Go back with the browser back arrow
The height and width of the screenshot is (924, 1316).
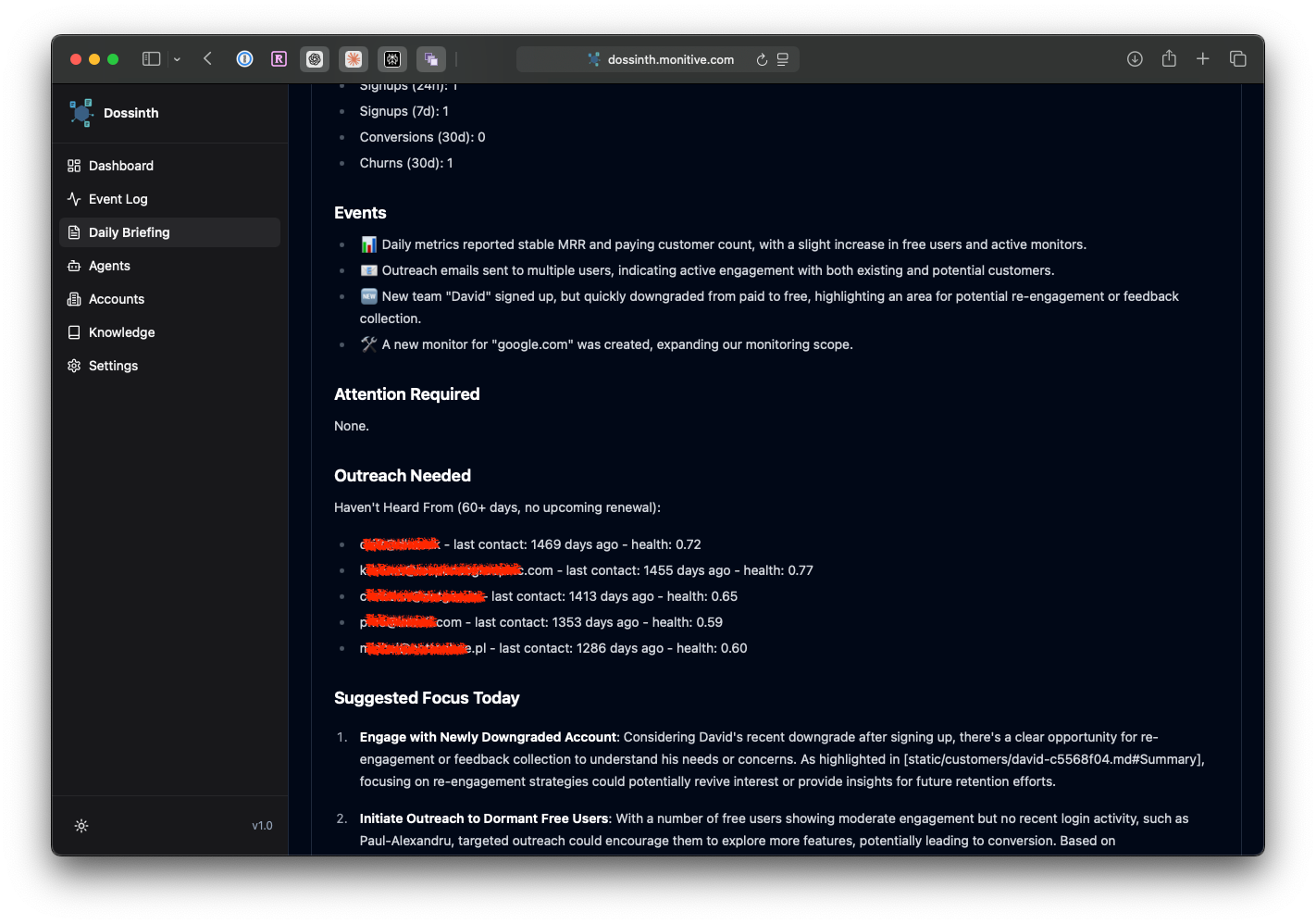(x=208, y=59)
